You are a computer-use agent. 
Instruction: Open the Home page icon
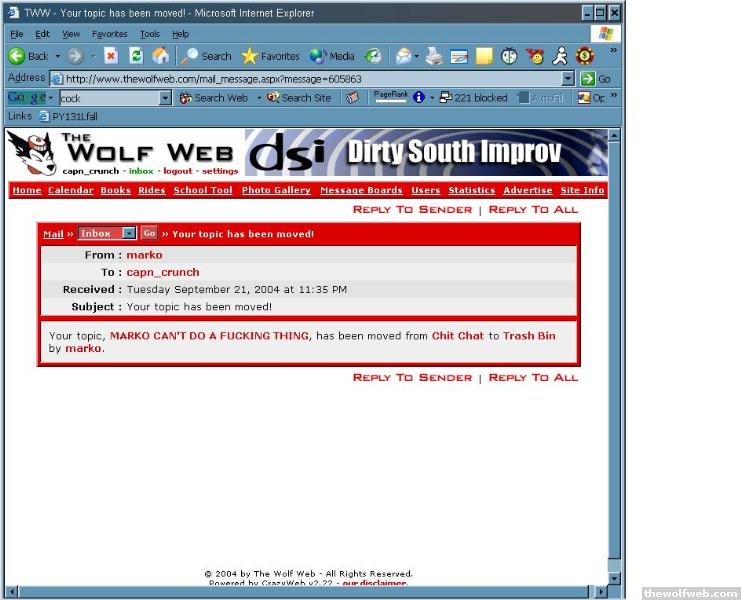point(161,56)
